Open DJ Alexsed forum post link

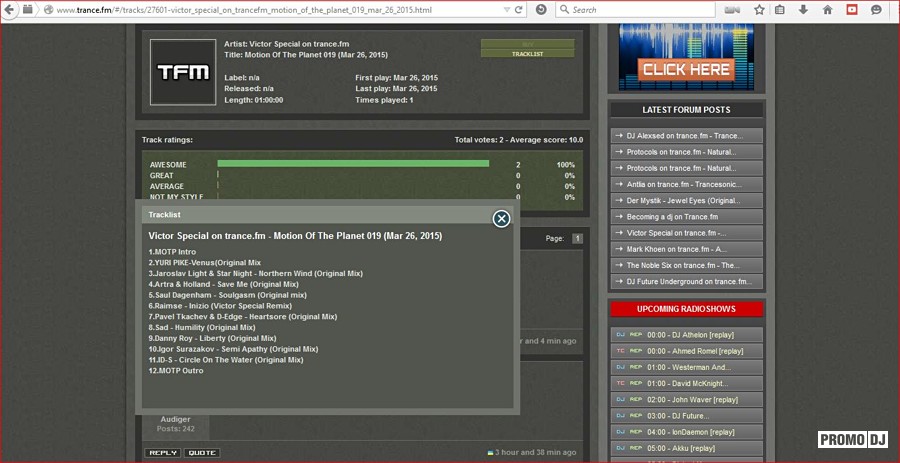685,136
